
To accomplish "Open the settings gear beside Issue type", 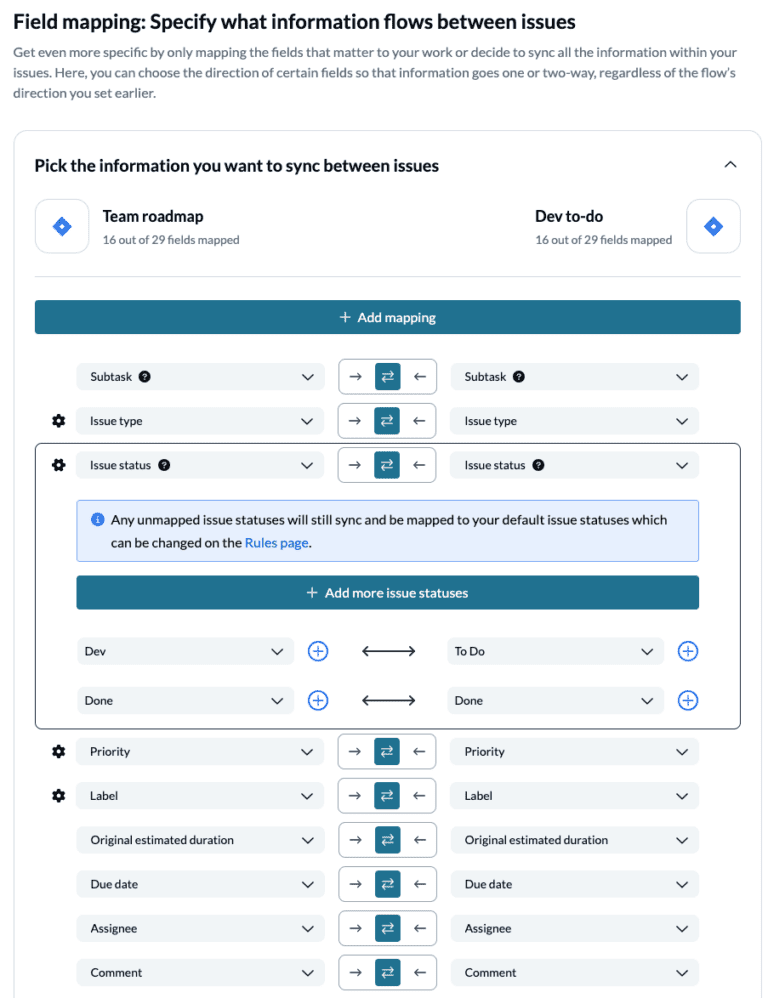I will pos(58,420).
